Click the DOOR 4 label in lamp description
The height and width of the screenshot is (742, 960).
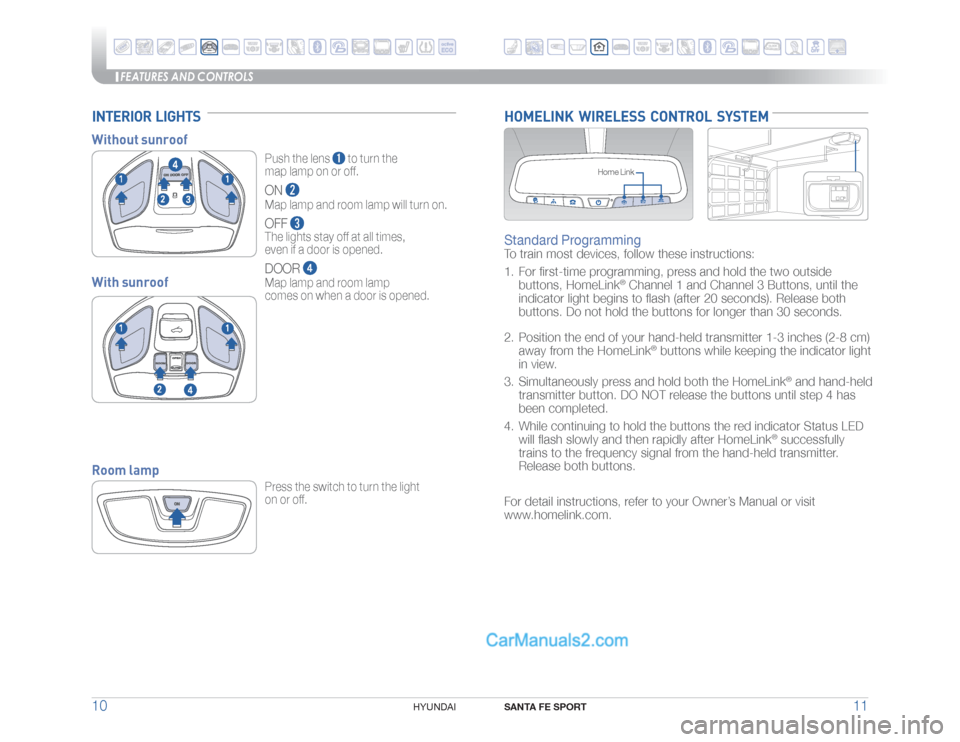[291, 268]
